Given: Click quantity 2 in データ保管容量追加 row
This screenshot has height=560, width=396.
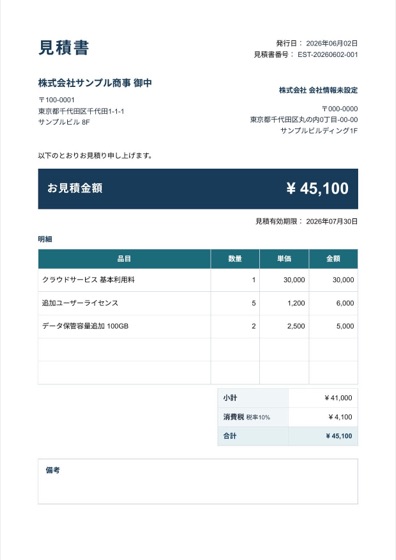Looking at the screenshot, I should (254, 326).
